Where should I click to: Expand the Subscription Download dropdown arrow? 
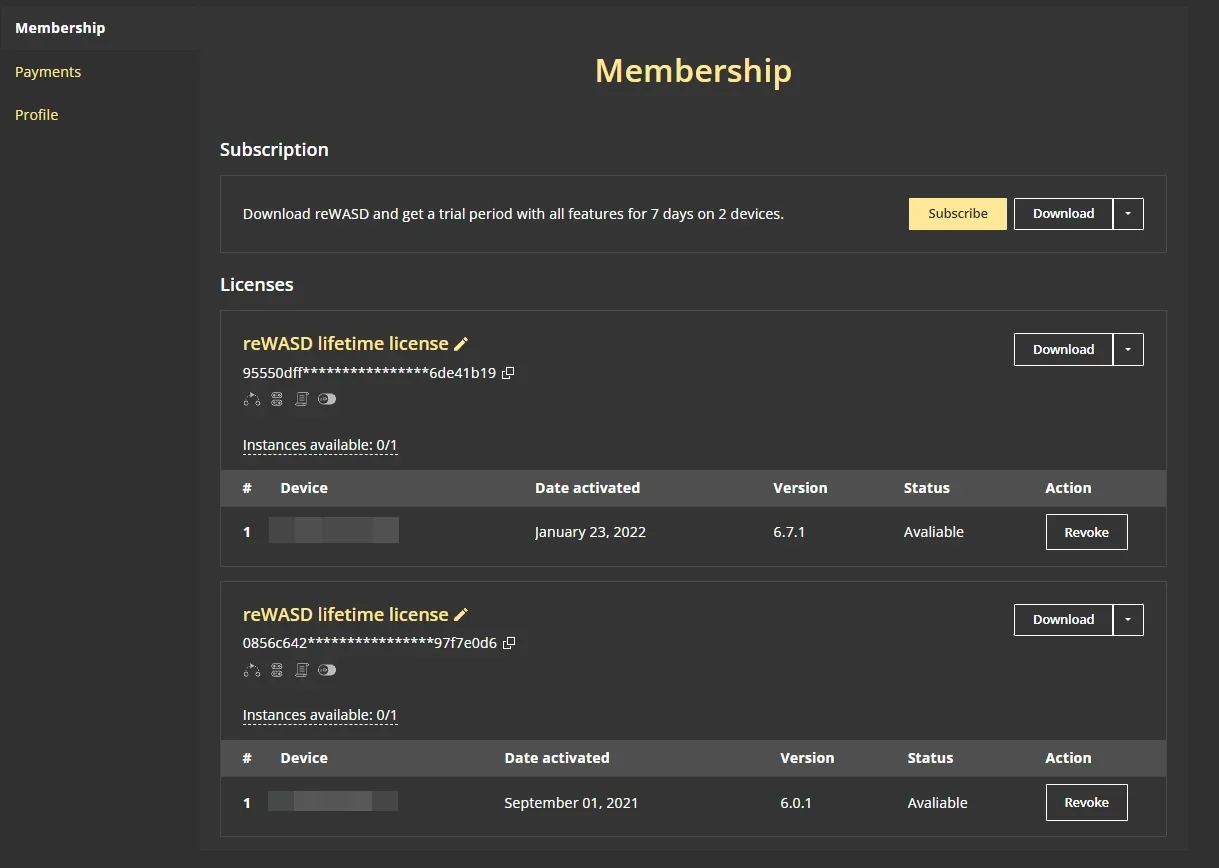click(1128, 214)
